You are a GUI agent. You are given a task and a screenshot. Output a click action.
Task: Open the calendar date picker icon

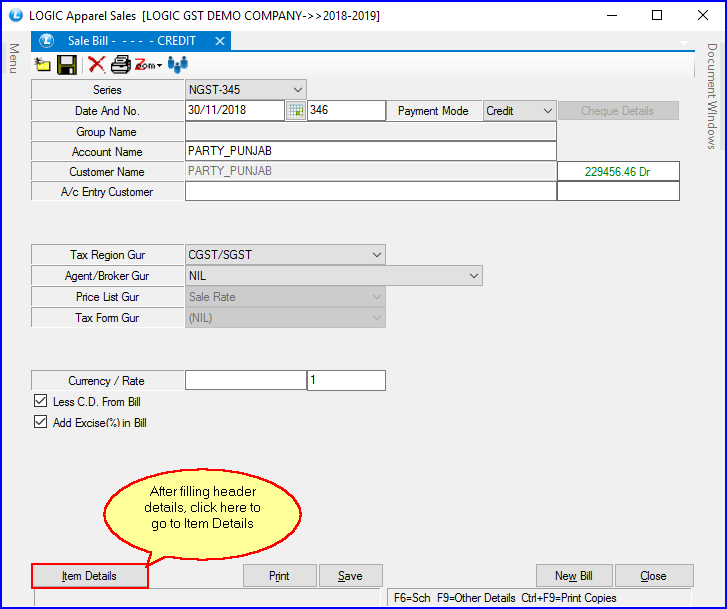click(296, 111)
